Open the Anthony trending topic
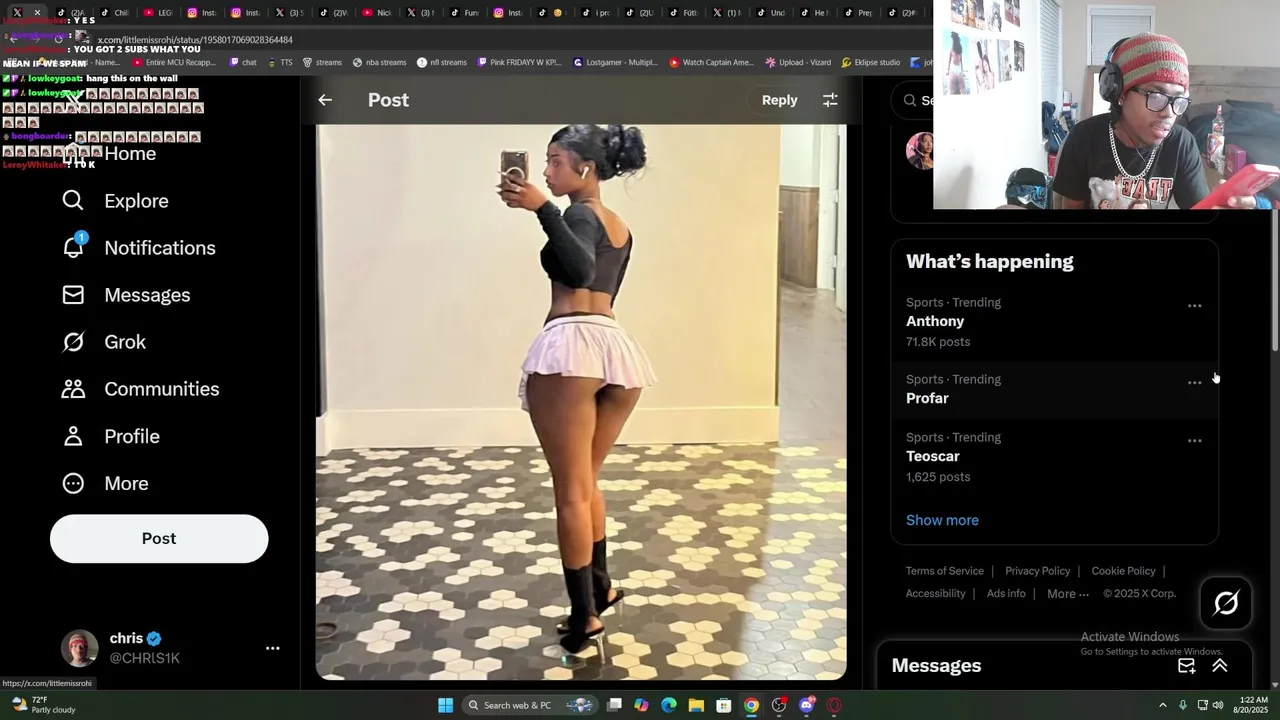This screenshot has width=1280, height=720. [x=1054, y=322]
